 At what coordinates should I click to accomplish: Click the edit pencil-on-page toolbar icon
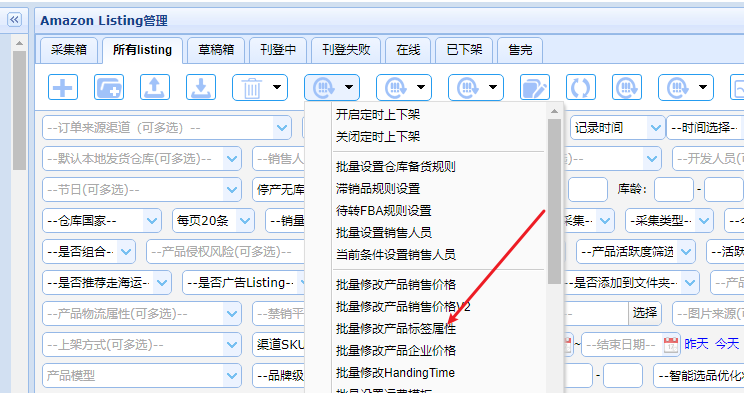(x=534, y=87)
